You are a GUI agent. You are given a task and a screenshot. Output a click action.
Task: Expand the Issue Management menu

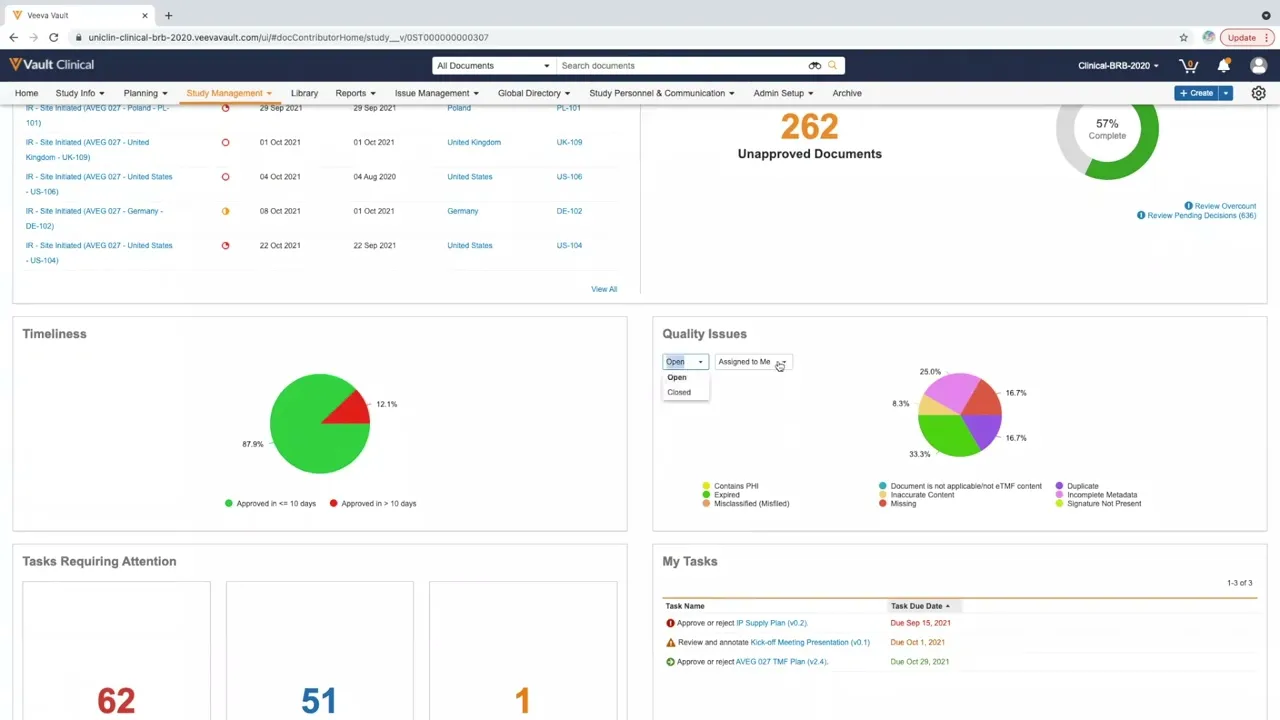[437, 93]
